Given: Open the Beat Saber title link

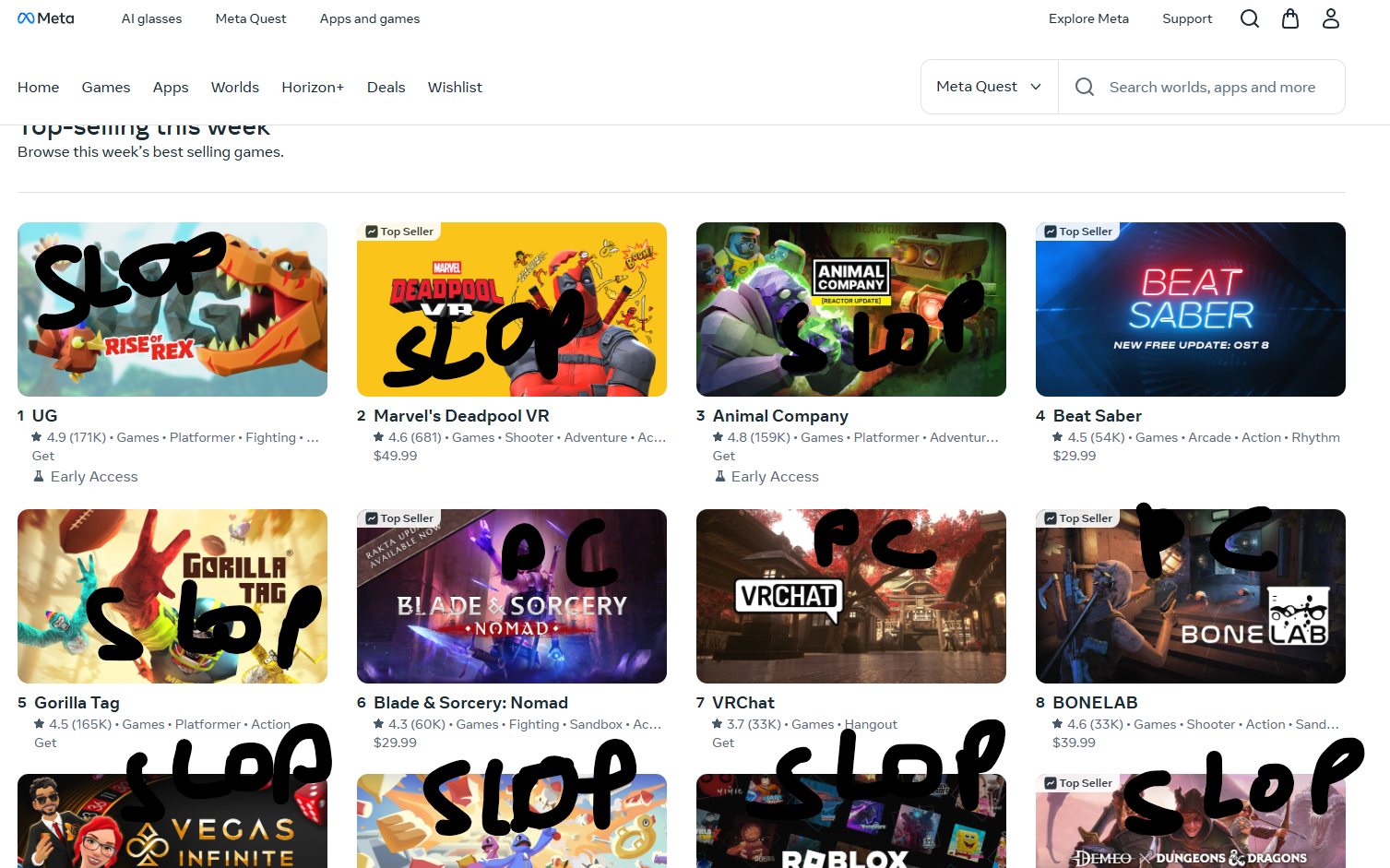Looking at the screenshot, I should pyautogui.click(x=1098, y=416).
